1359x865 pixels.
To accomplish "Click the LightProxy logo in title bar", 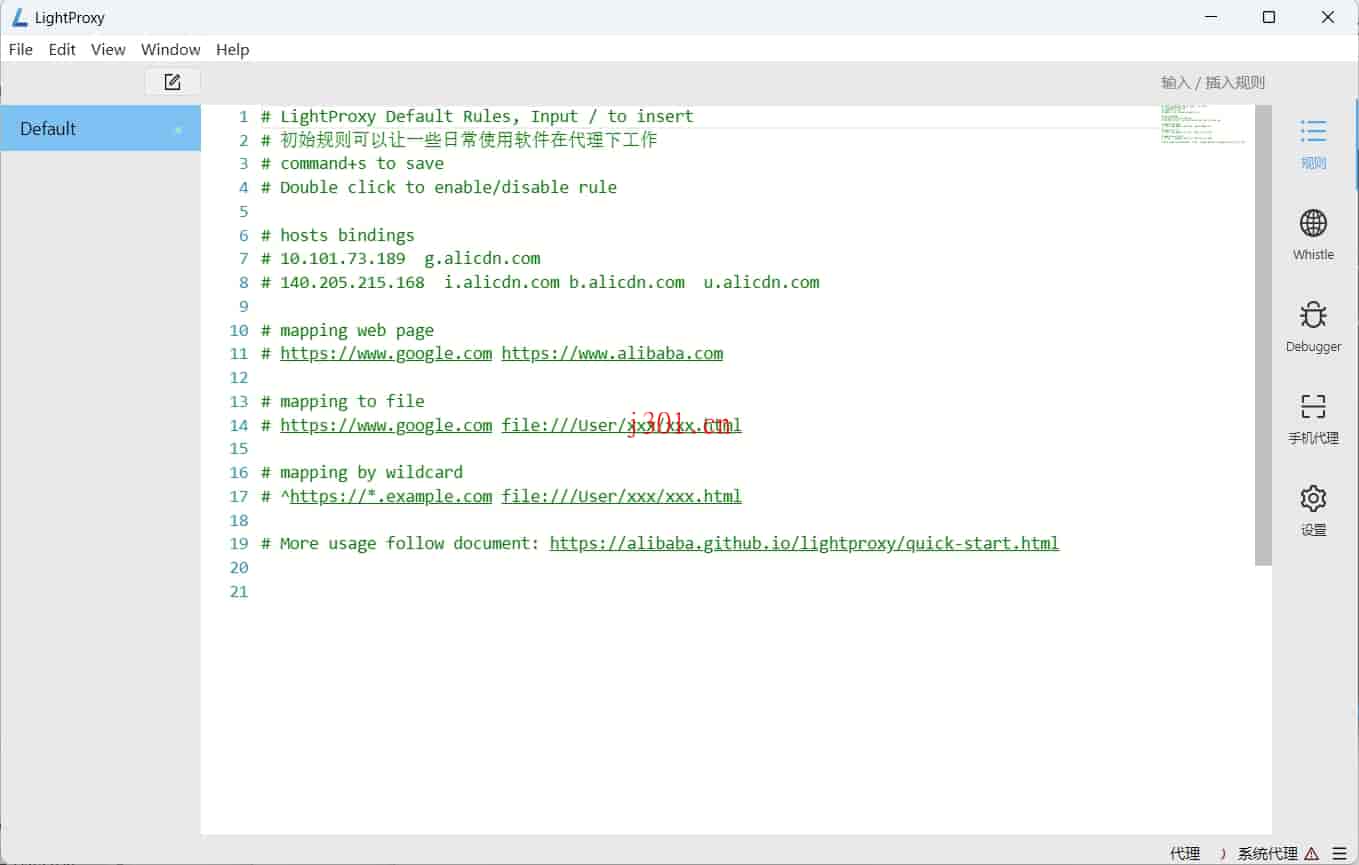I will 19,17.
